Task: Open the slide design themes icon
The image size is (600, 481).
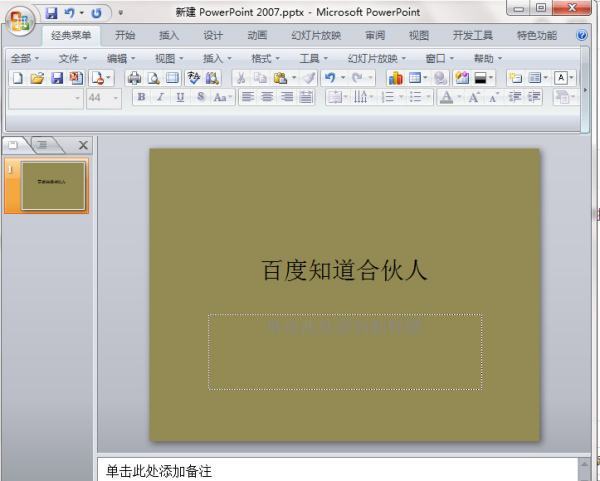Action: [x=462, y=78]
